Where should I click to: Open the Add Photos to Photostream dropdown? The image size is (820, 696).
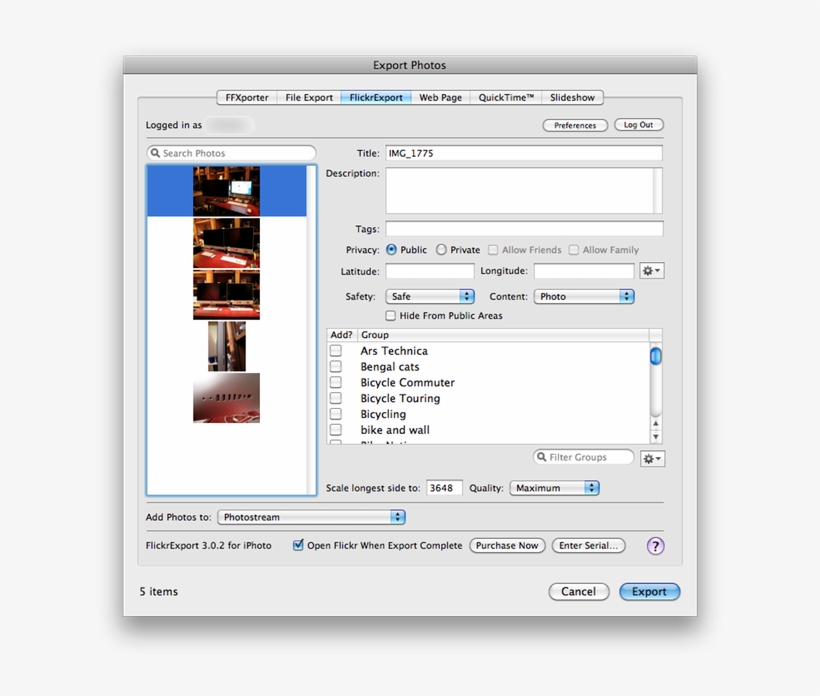(x=311, y=517)
